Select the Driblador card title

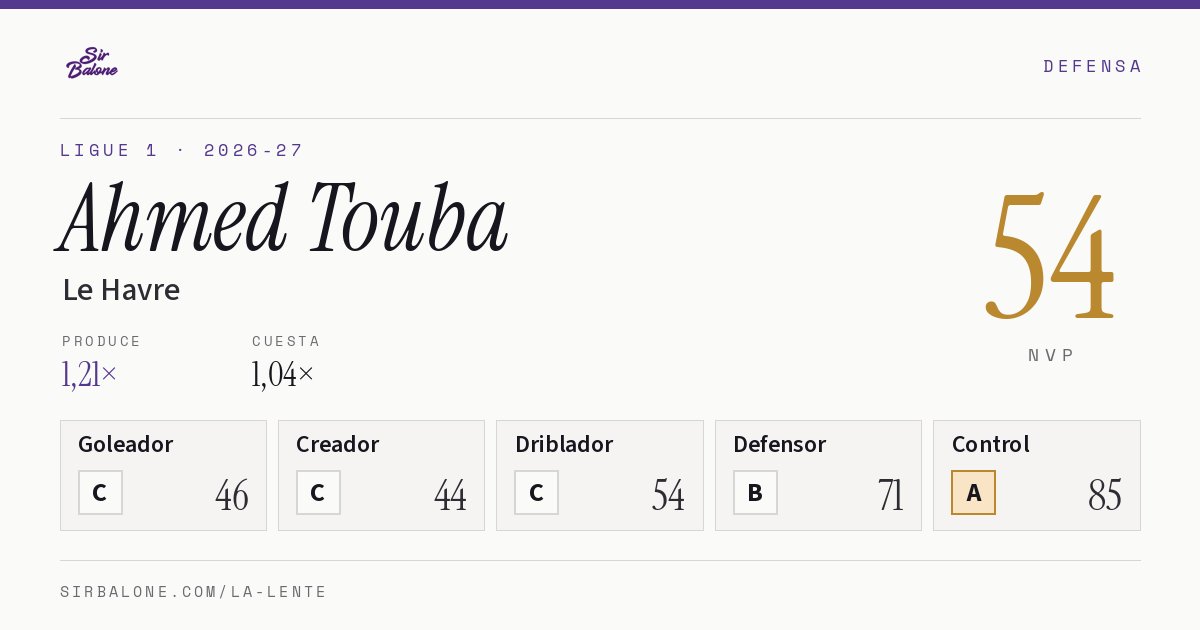[x=564, y=444]
